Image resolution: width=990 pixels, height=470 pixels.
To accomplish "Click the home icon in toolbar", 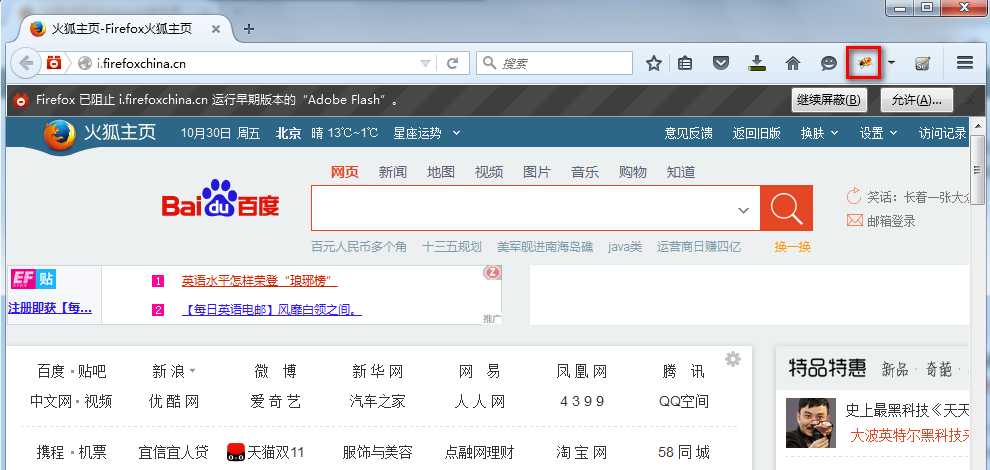I will [x=792, y=63].
